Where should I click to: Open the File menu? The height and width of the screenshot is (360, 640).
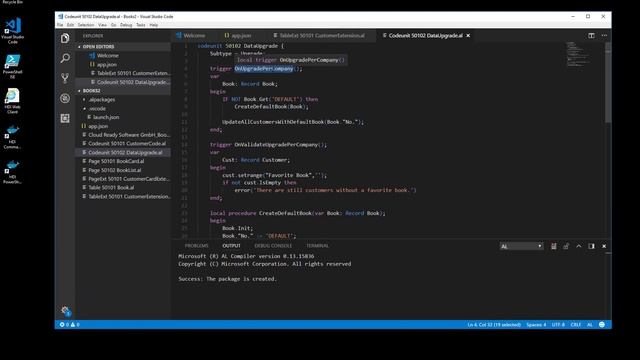point(60,25)
